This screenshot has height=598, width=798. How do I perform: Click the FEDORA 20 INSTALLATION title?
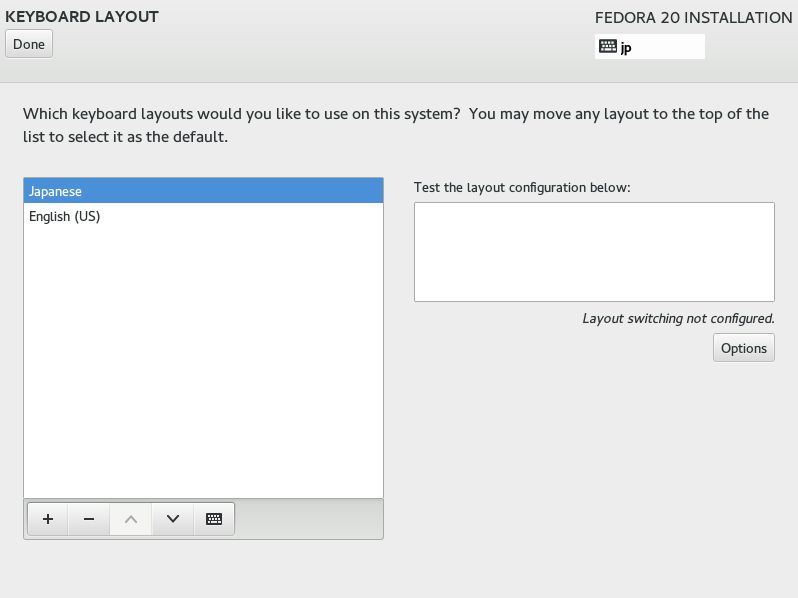[693, 18]
